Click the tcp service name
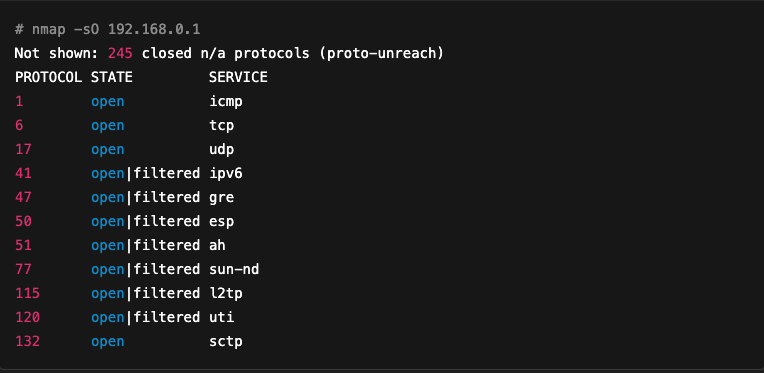Screen dimensions: 764x373 coord(222,126)
